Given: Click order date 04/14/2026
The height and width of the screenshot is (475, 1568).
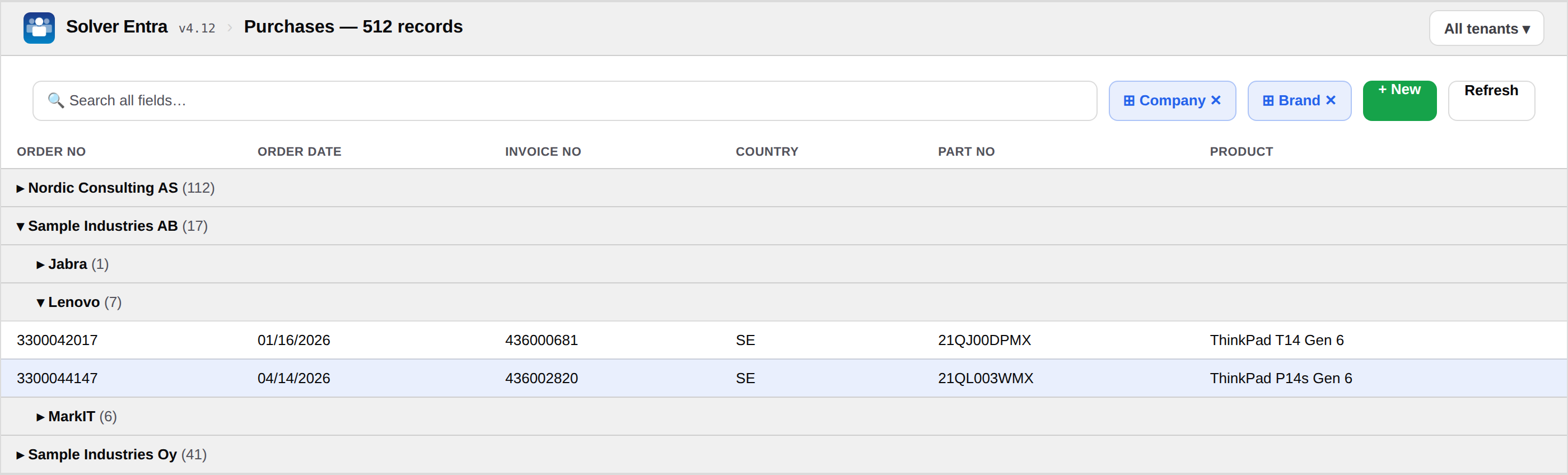Looking at the screenshot, I should (x=293, y=378).
